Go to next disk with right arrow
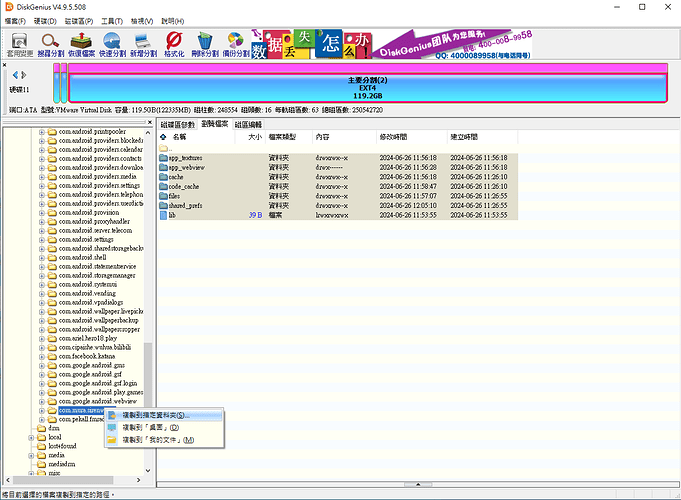 (24, 75)
